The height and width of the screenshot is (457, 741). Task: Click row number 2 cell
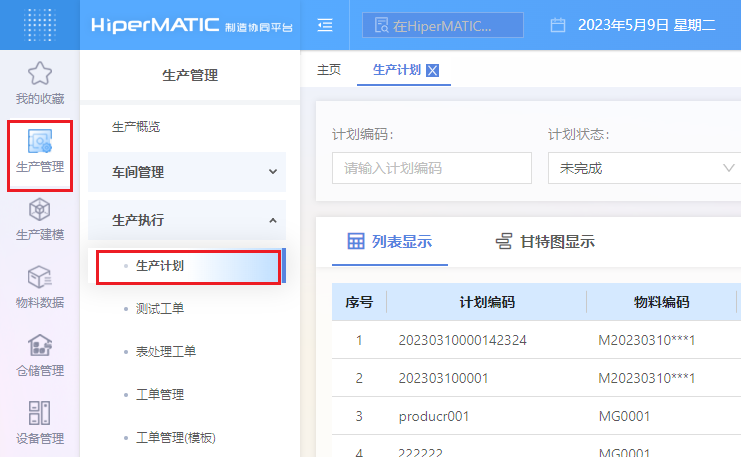click(x=359, y=378)
